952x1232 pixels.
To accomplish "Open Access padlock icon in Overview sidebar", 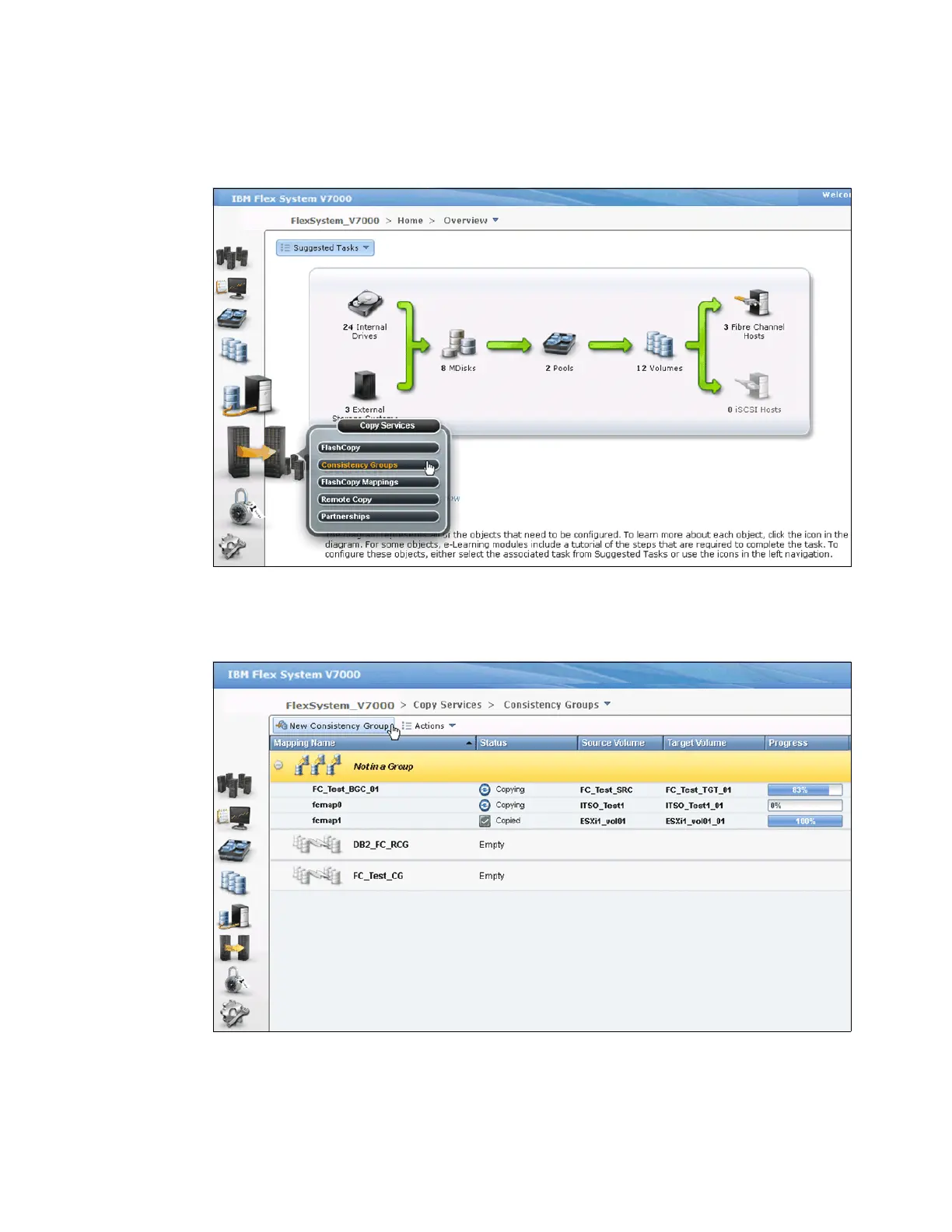I will [245, 507].
